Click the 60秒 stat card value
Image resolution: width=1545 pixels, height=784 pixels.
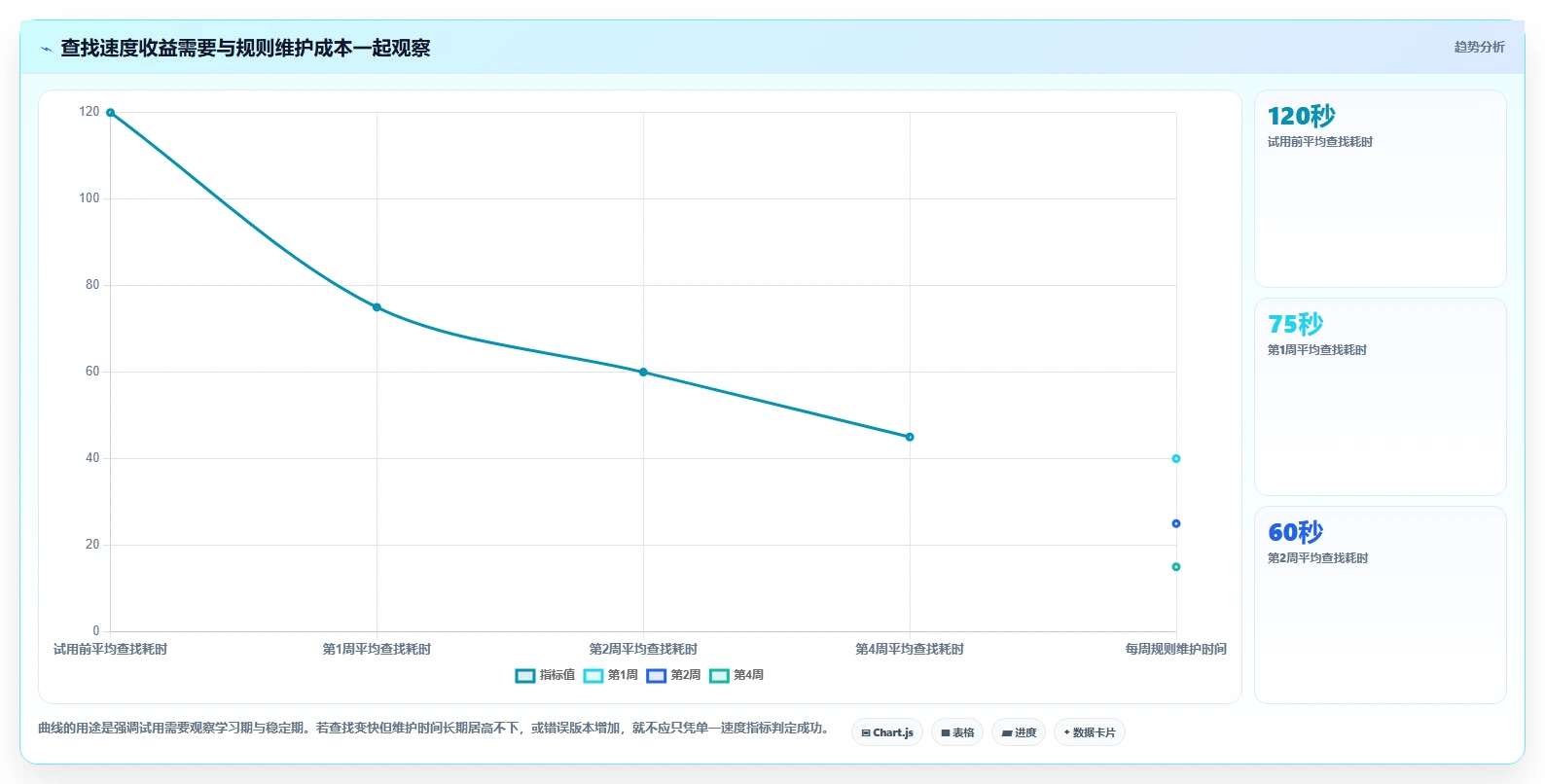1295,532
